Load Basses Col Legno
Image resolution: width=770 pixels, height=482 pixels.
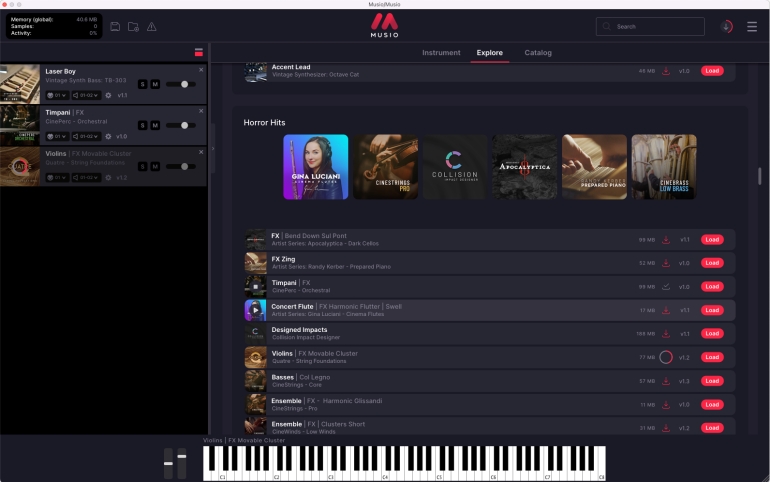tap(712, 381)
